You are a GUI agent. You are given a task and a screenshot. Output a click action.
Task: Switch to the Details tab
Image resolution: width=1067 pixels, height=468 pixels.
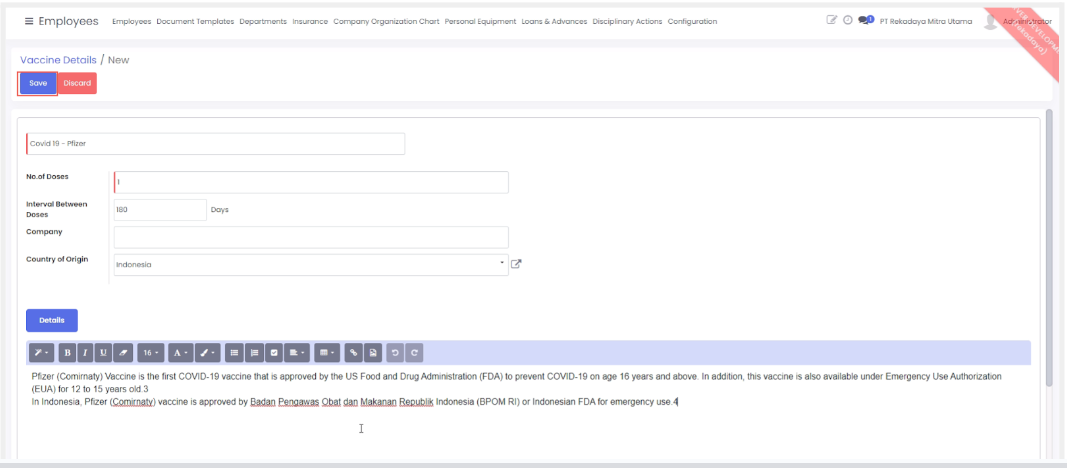click(x=52, y=320)
